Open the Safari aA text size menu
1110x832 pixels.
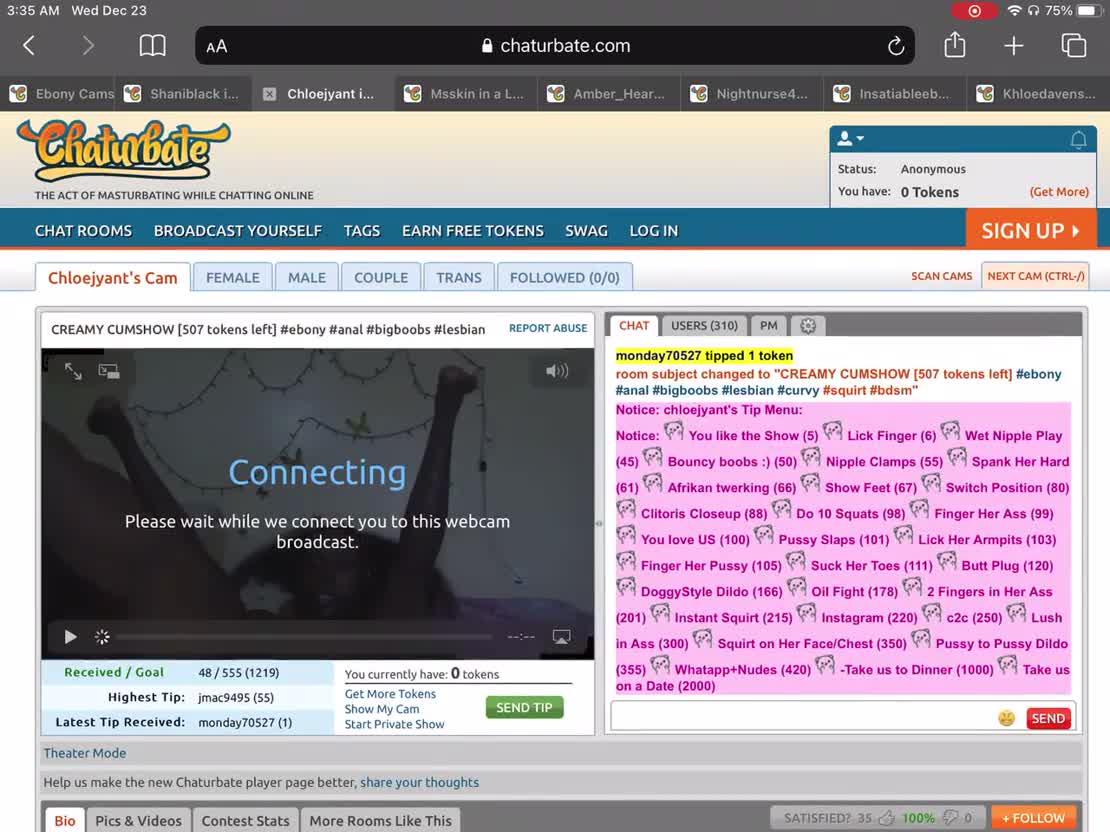click(x=217, y=46)
